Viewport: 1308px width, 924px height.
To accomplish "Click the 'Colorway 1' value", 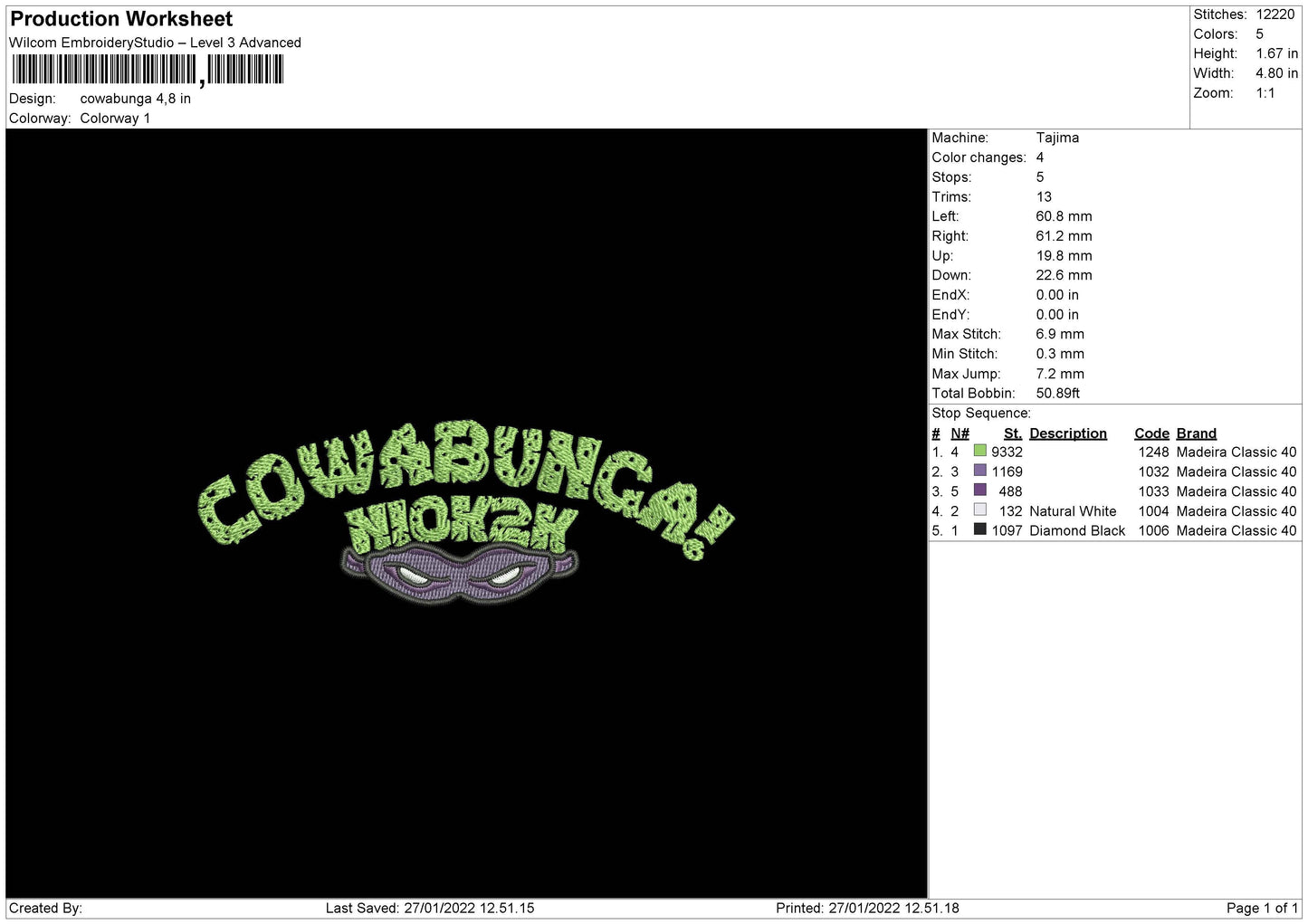I will (x=115, y=119).
